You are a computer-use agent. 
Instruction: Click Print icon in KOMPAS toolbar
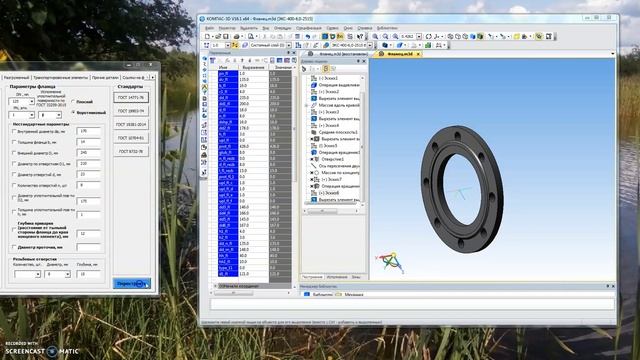(x=236, y=37)
